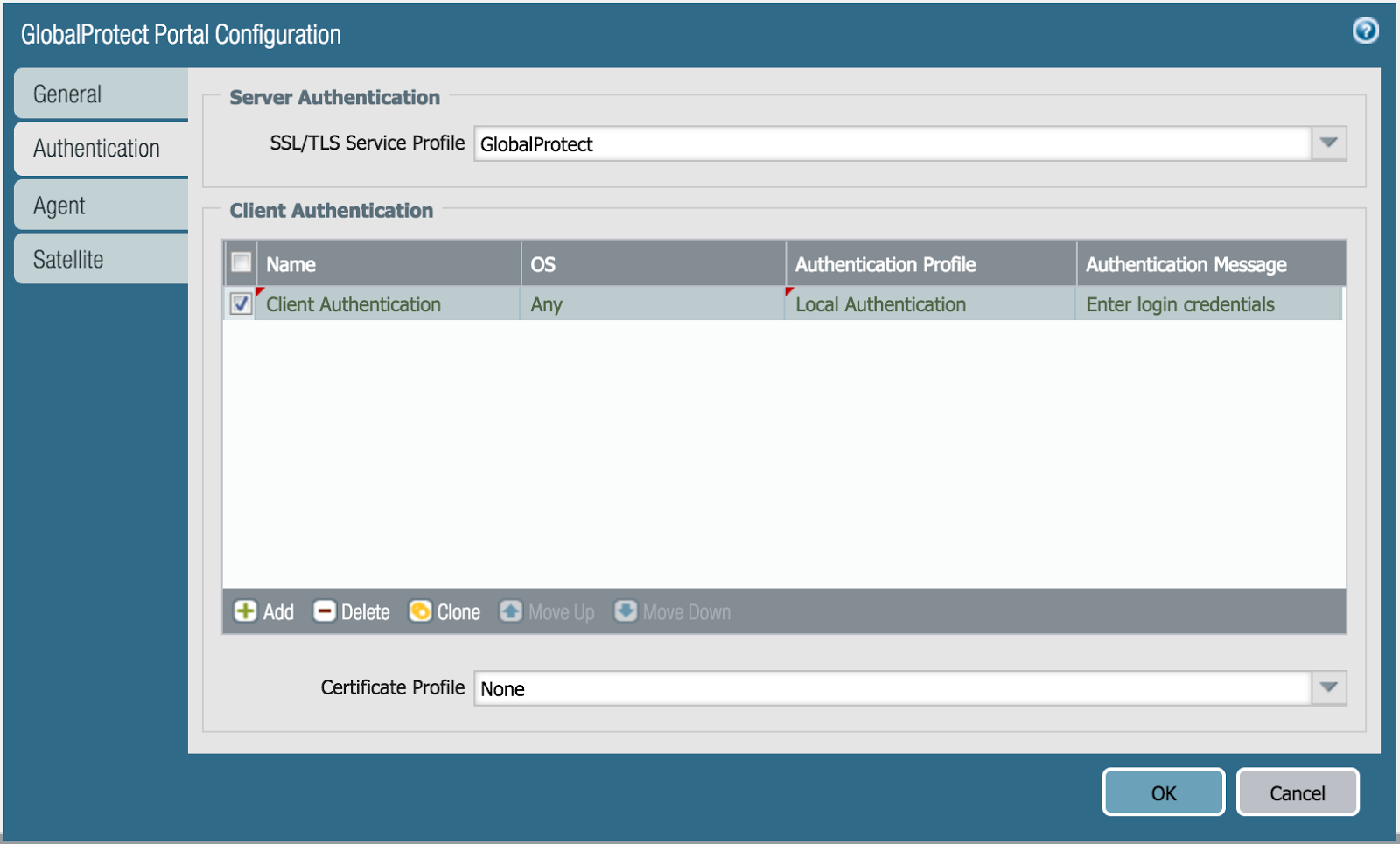1400x844 pixels.
Task: Sort by the OS column header
Action: pyautogui.click(x=654, y=263)
